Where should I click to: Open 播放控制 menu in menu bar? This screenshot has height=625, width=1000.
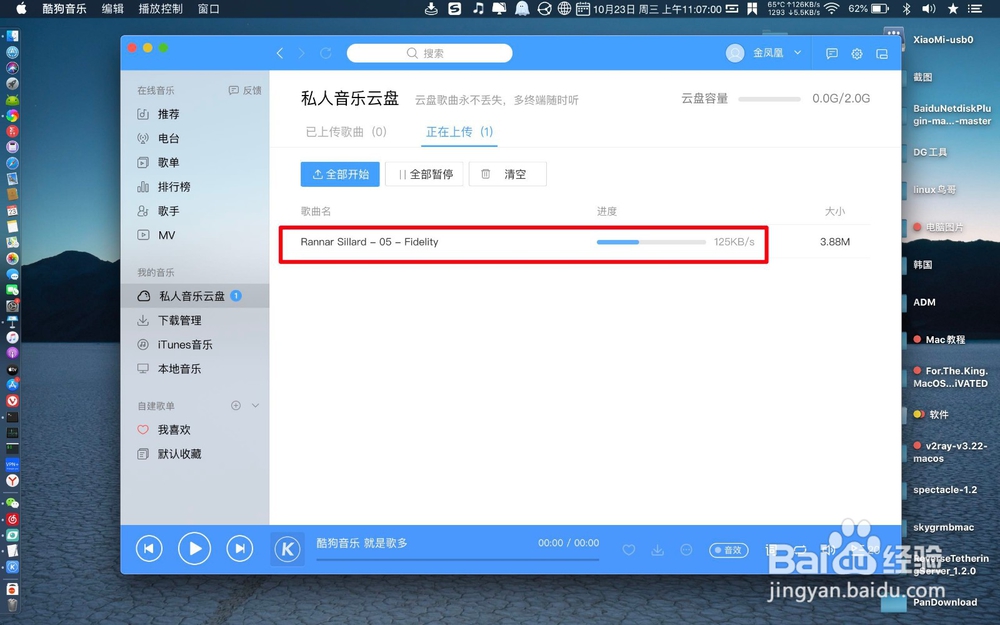(161, 8)
